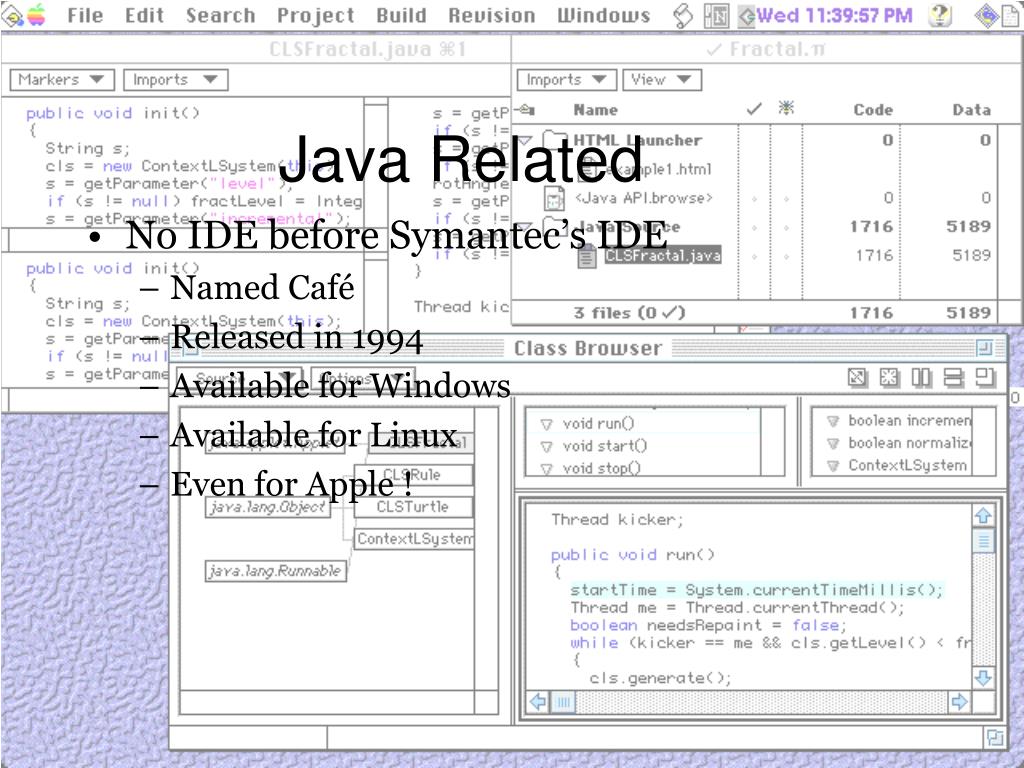Expand the boolean incremen field entry
Image resolution: width=1024 pixels, height=768 pixels.
click(x=833, y=421)
